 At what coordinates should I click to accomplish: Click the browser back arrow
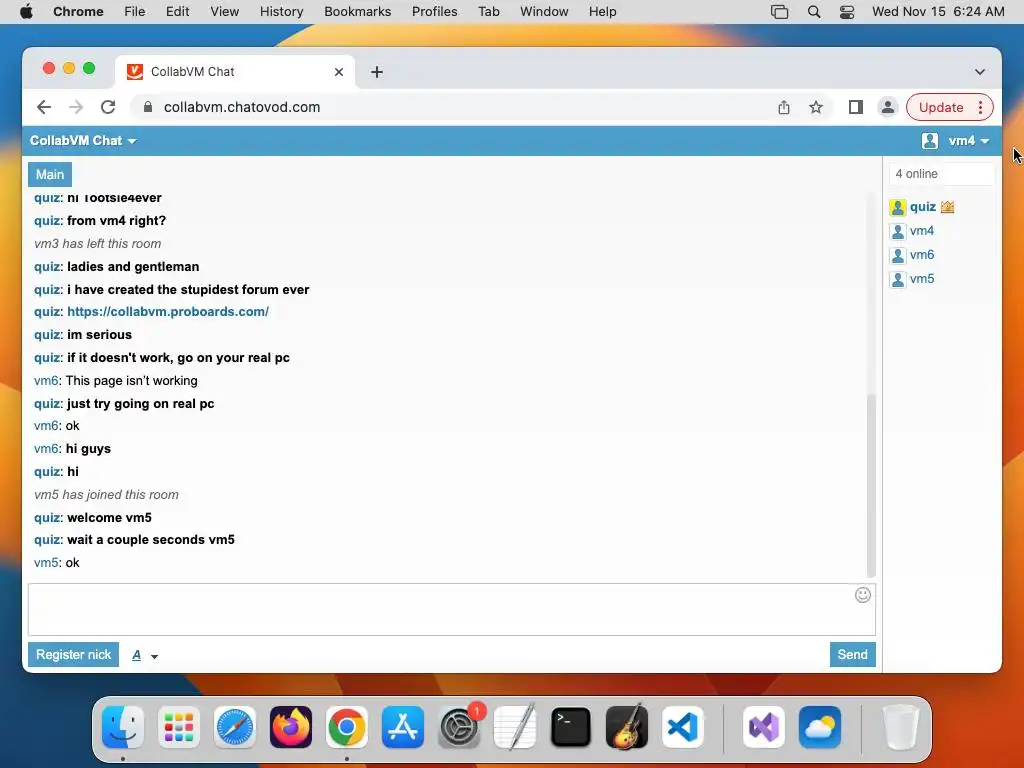pyautogui.click(x=44, y=107)
